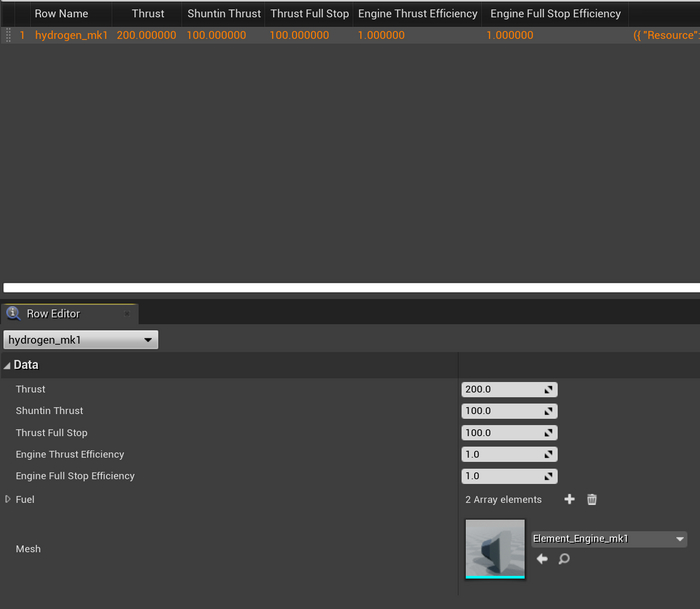Image resolution: width=700 pixels, height=609 pixels.
Task: Click spinner arrow icon in Shuntin Thrust field
Action: pos(548,411)
